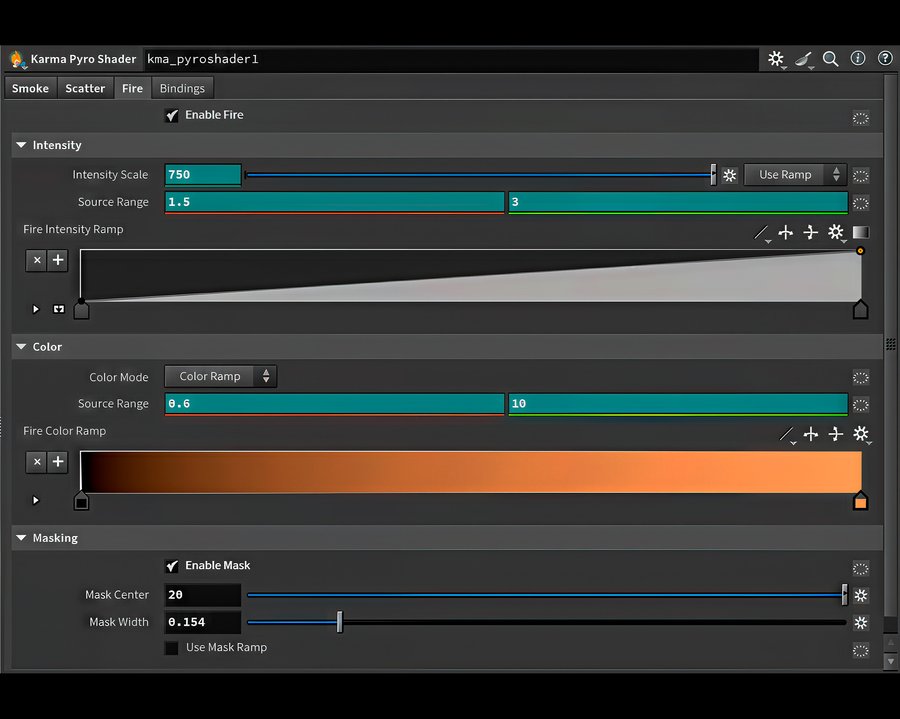The image size is (900, 719).
Task: Open the help question mark icon
Action: (885, 59)
